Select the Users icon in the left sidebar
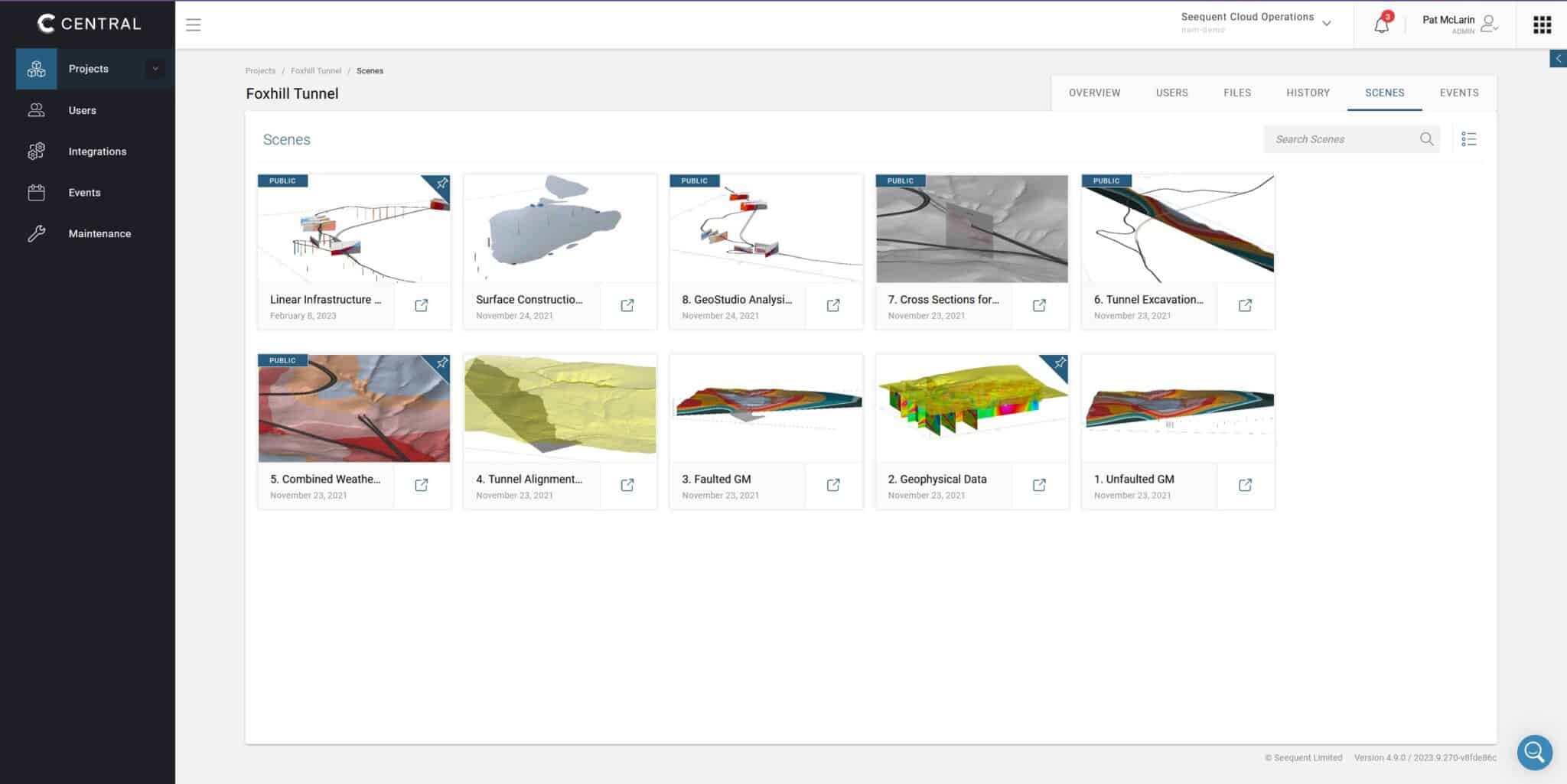 click(x=36, y=110)
